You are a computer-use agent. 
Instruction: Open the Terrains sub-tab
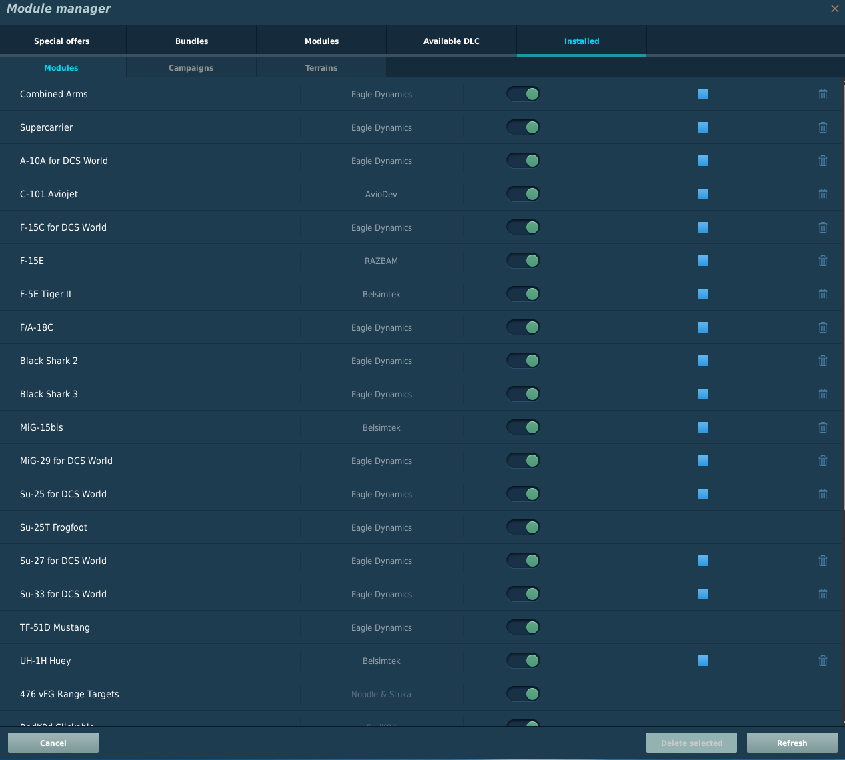tap(321, 68)
